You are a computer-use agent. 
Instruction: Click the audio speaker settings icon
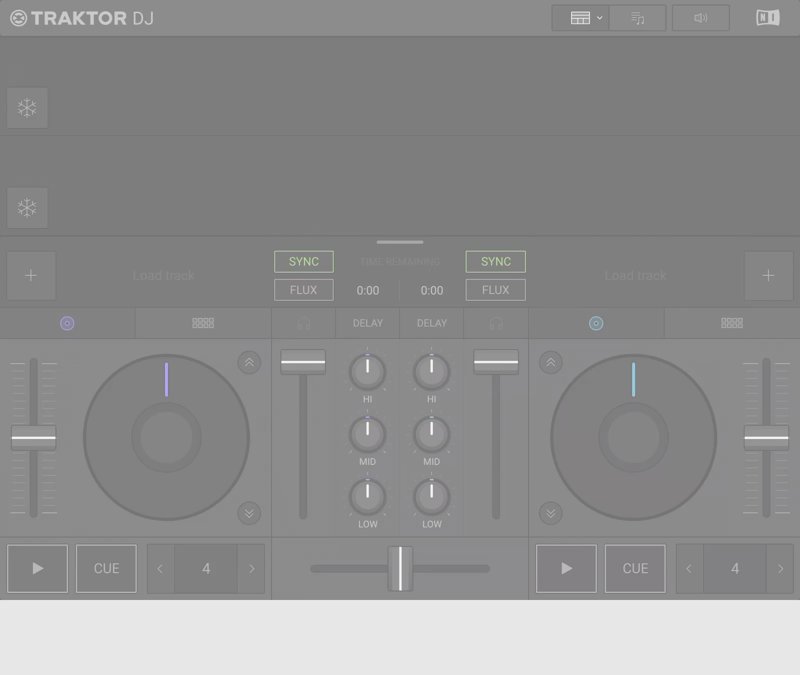[x=700, y=18]
